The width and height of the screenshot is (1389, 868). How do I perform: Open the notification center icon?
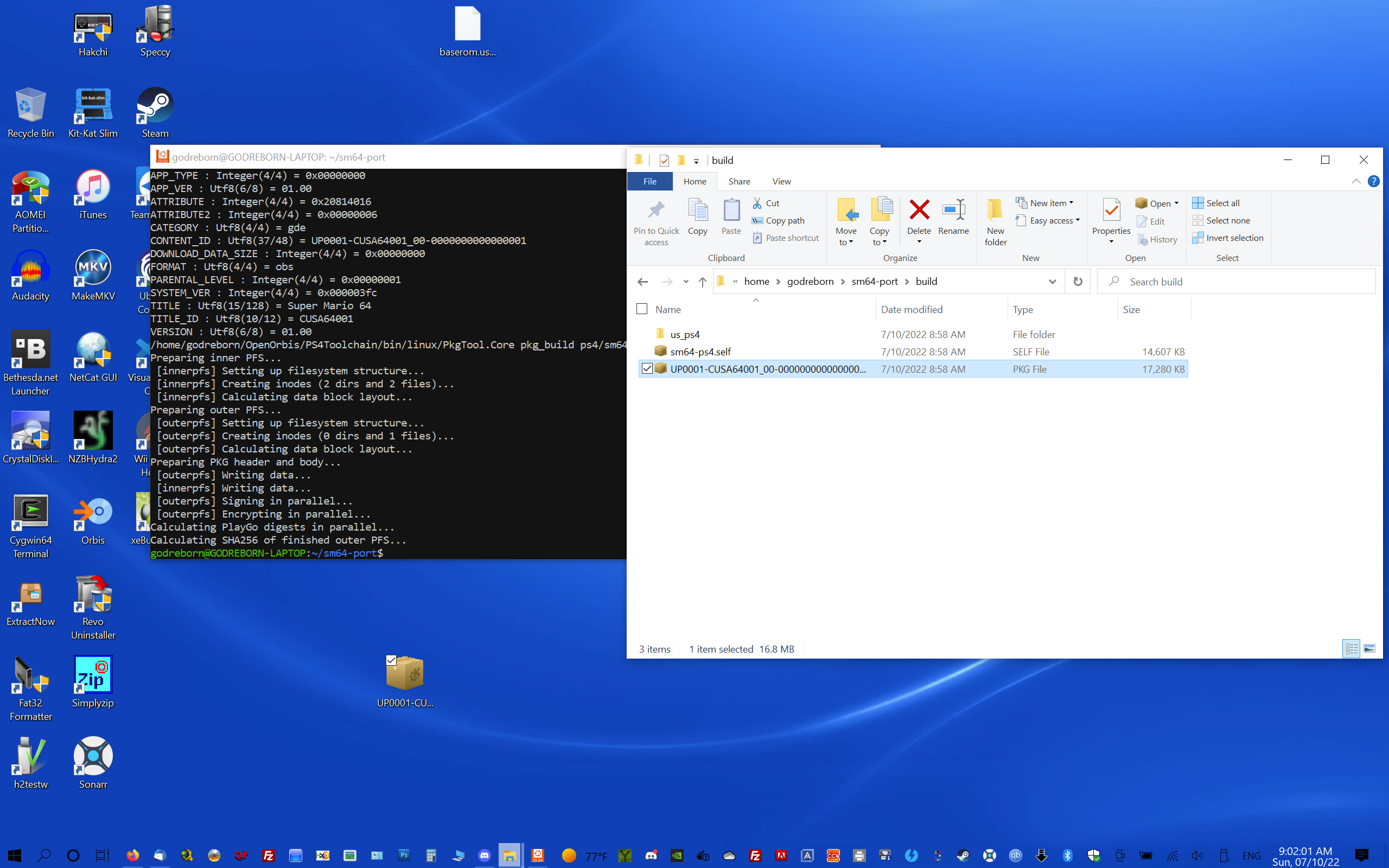1361,856
